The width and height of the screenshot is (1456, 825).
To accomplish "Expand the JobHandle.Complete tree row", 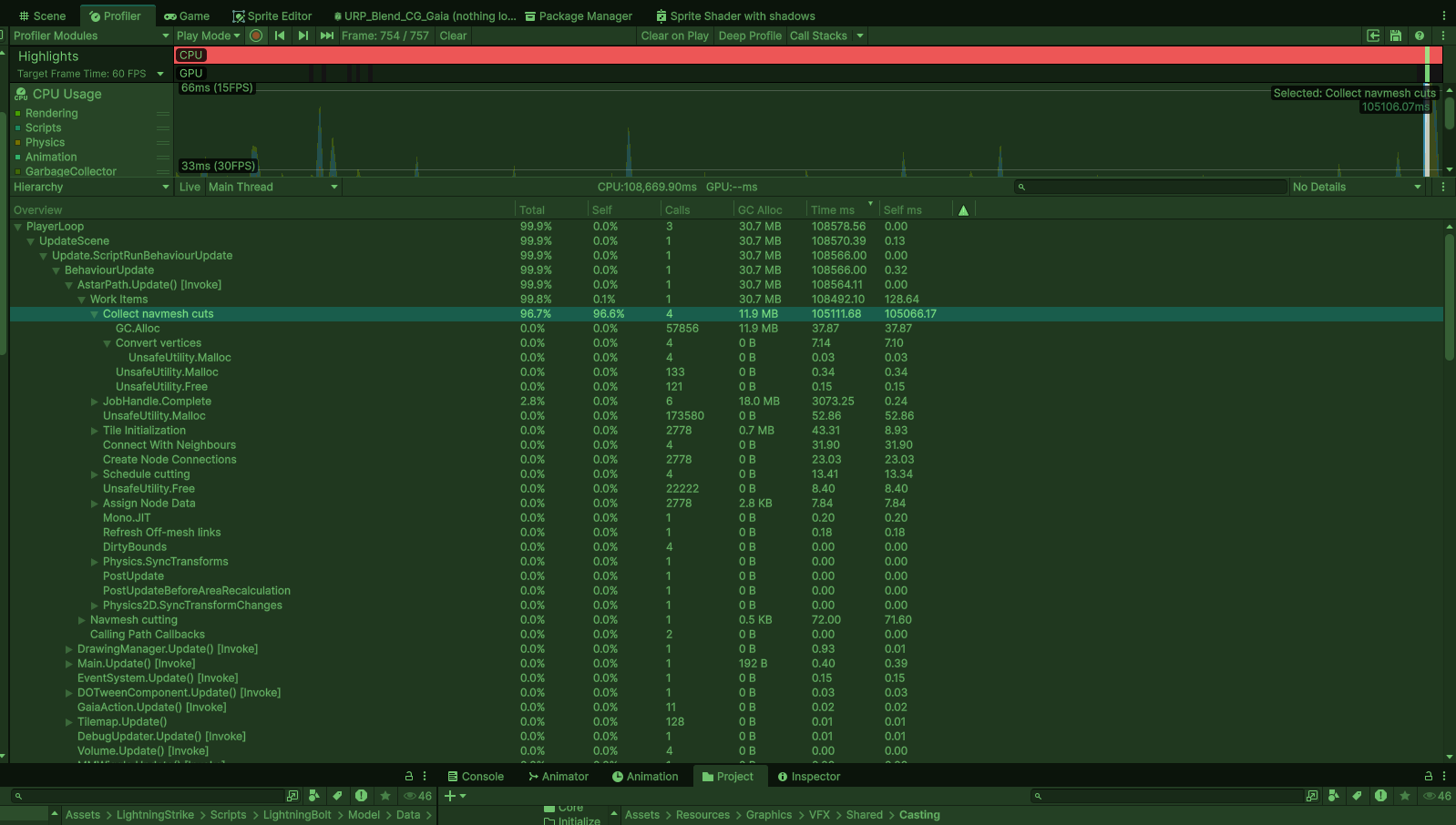I will 94,402.
